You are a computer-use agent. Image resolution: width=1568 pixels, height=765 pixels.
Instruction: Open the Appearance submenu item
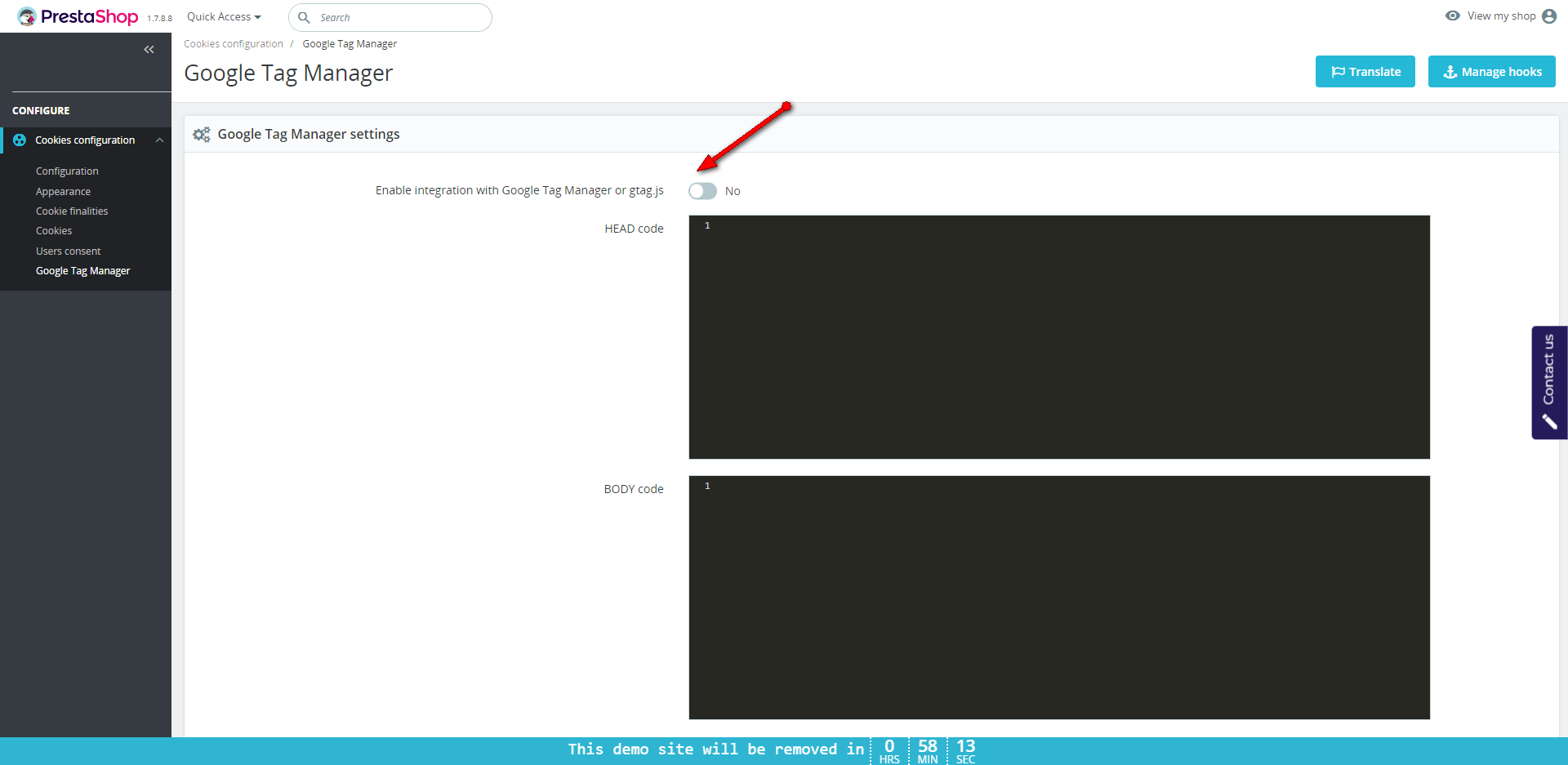(63, 192)
